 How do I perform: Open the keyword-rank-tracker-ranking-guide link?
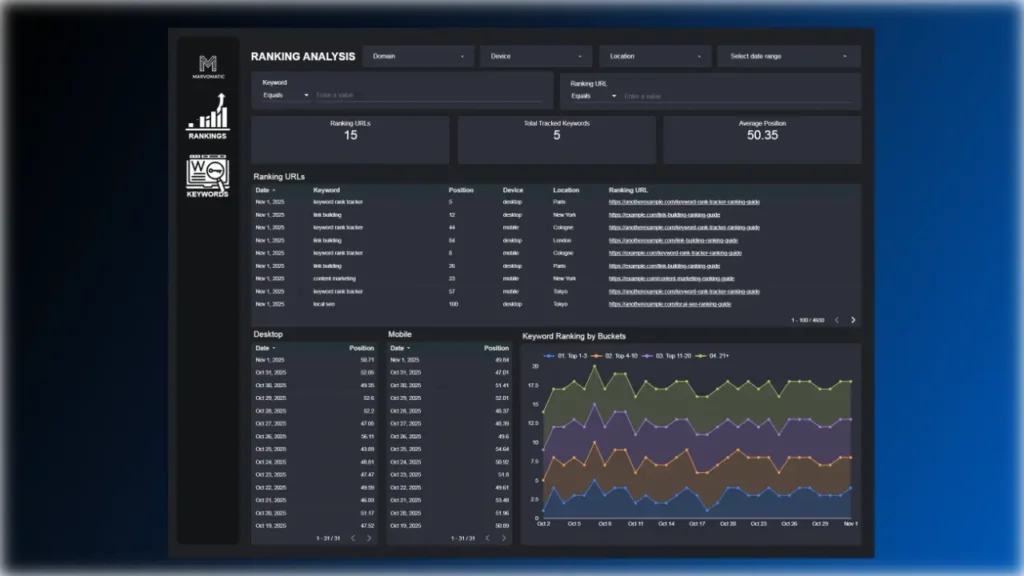(x=683, y=201)
